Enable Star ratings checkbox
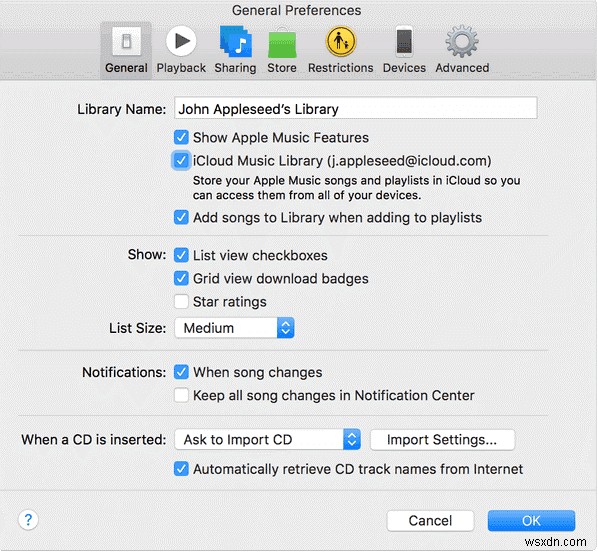The image size is (598, 552). coord(181,302)
